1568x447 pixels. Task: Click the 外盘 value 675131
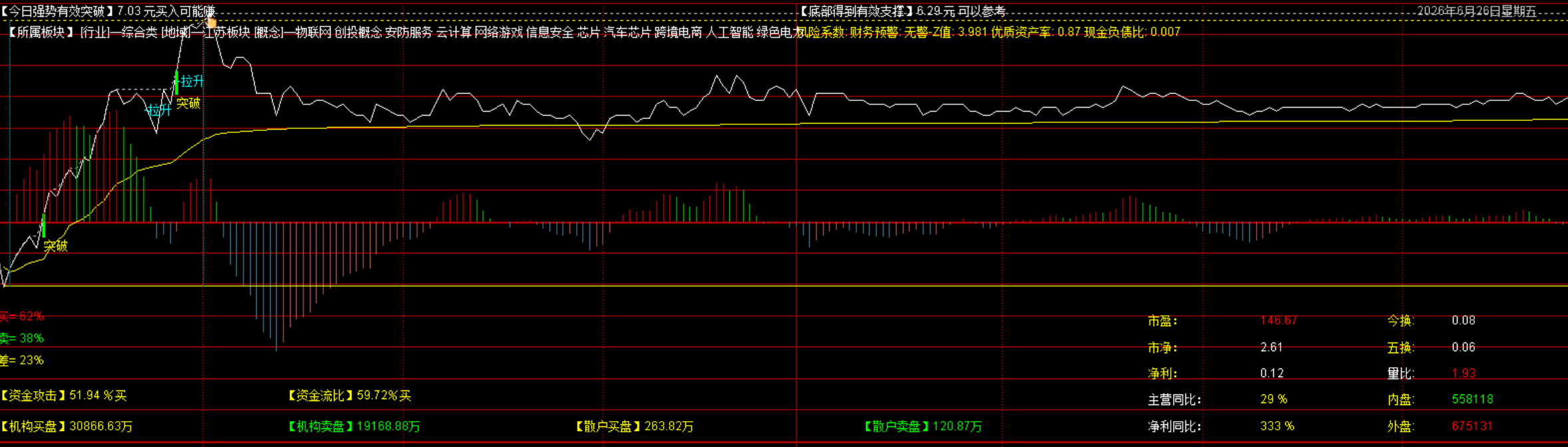pyautogui.click(x=1472, y=426)
